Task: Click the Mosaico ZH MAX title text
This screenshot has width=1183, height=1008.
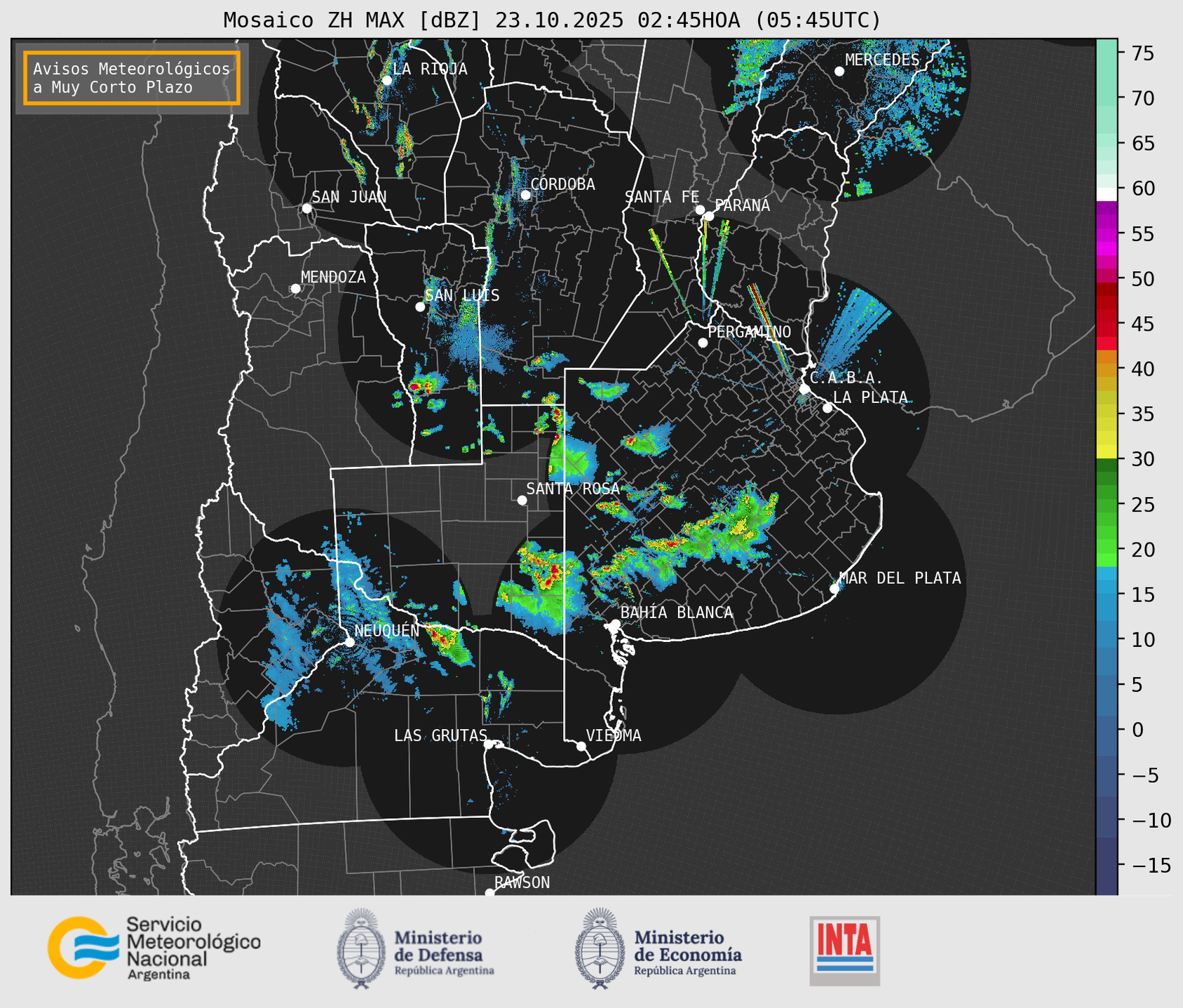Action: pos(551,20)
